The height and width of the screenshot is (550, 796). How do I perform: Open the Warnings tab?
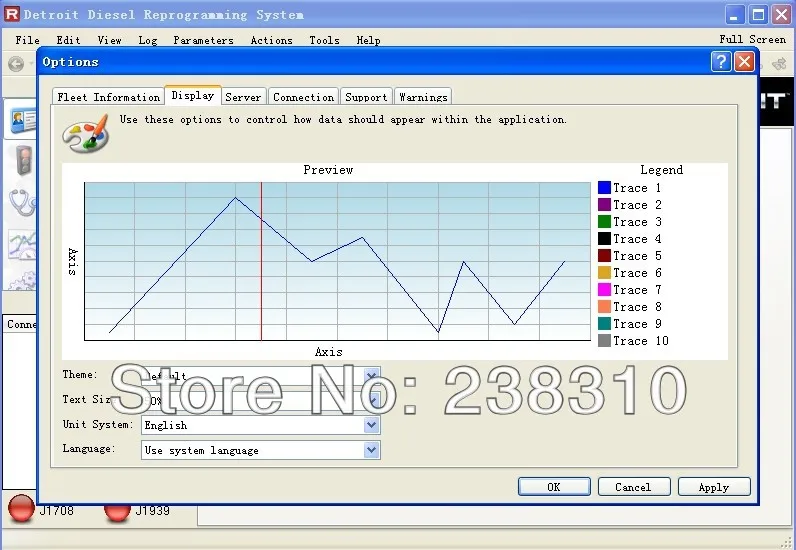coord(423,97)
